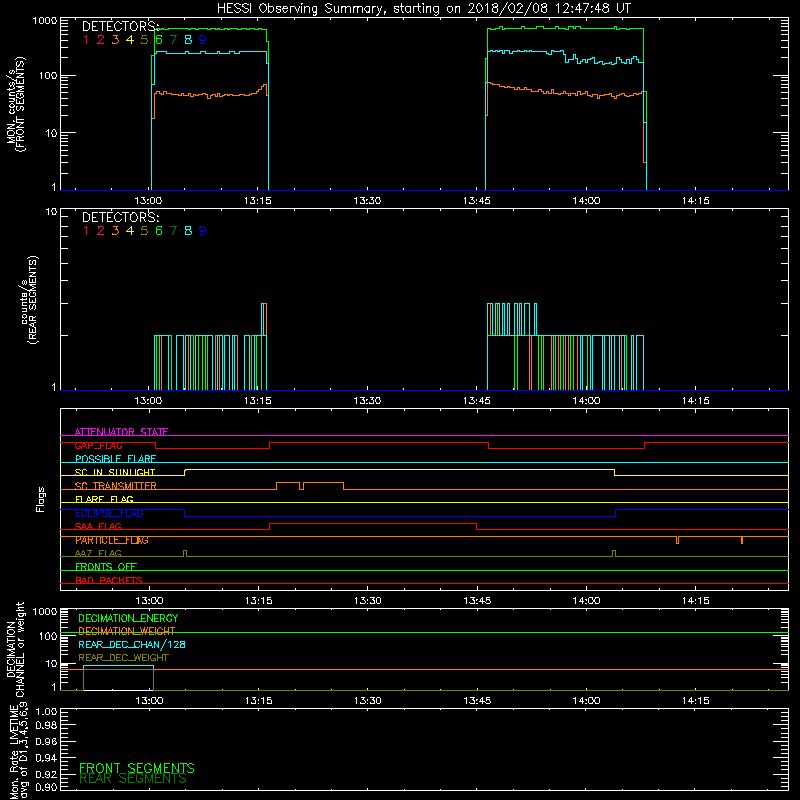Click 14:15 tick label under the decimation plot
Screen dimensions: 800x800
click(x=696, y=701)
